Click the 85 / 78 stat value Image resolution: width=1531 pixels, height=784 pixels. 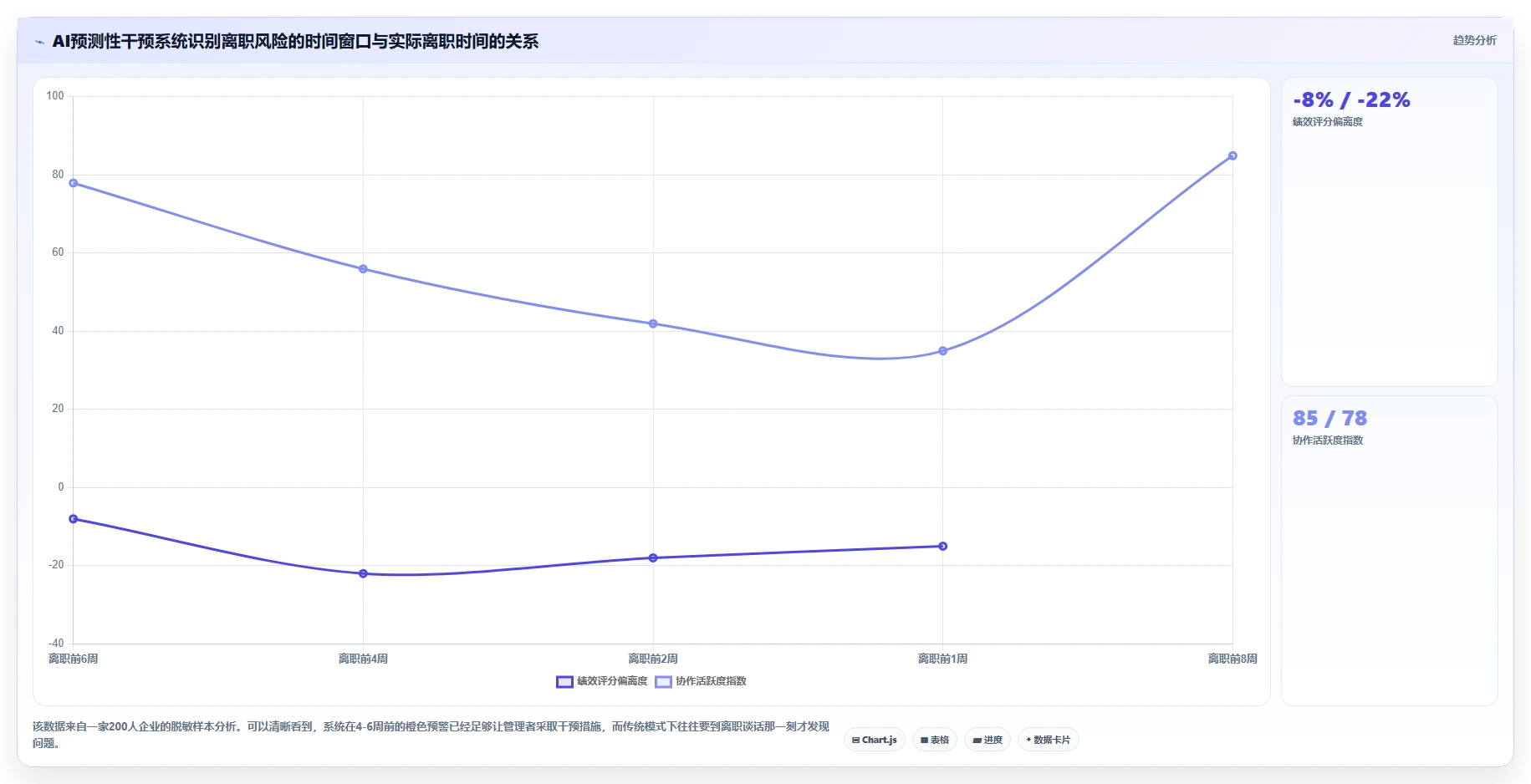pyautogui.click(x=1329, y=418)
